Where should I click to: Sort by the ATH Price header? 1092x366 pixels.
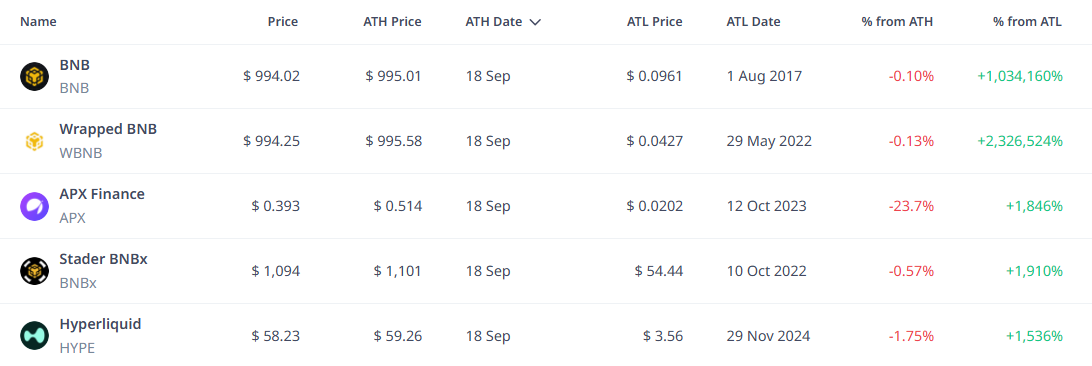(x=392, y=22)
